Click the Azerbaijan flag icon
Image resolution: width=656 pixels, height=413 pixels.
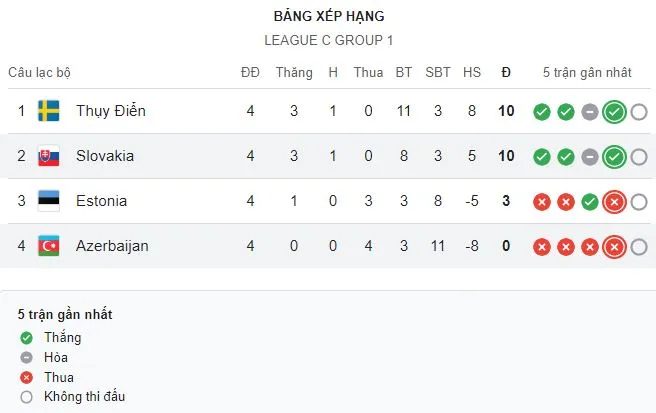click(x=49, y=246)
